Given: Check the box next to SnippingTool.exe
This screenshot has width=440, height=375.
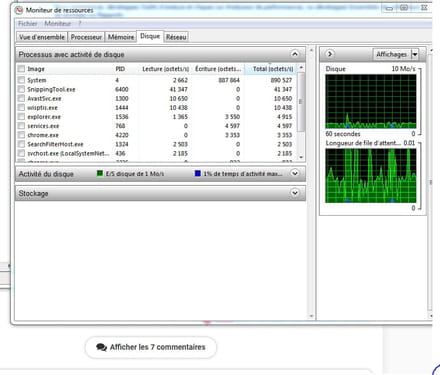Looking at the screenshot, I should tap(21, 89).
